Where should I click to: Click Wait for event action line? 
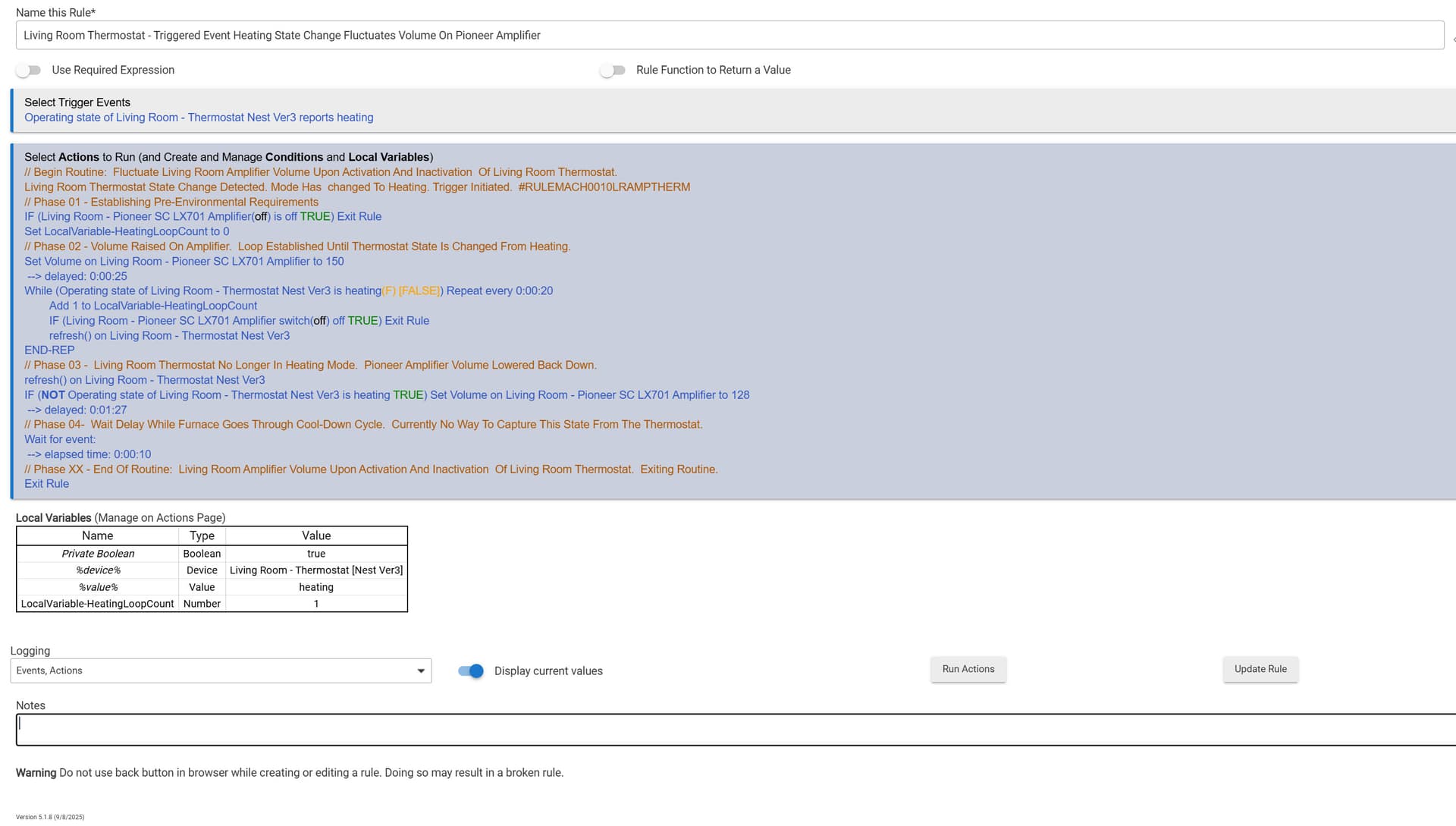click(x=60, y=439)
